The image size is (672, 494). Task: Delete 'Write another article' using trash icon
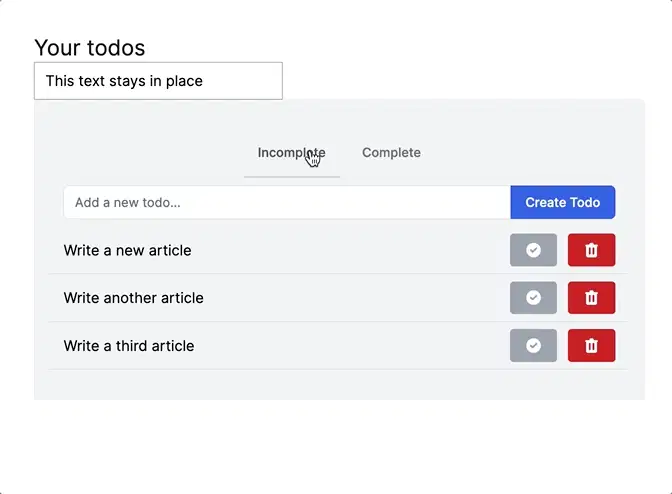click(x=591, y=298)
